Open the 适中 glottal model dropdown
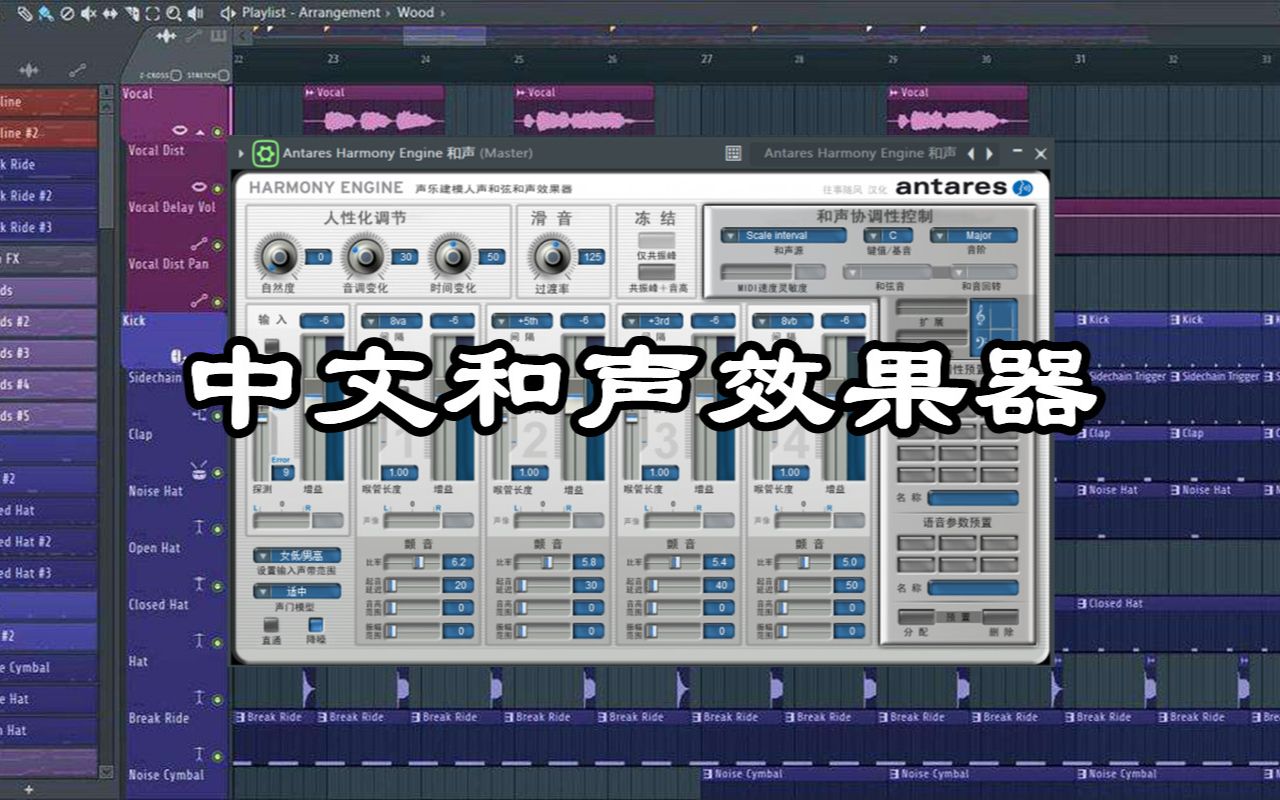 pyautogui.click(x=297, y=591)
